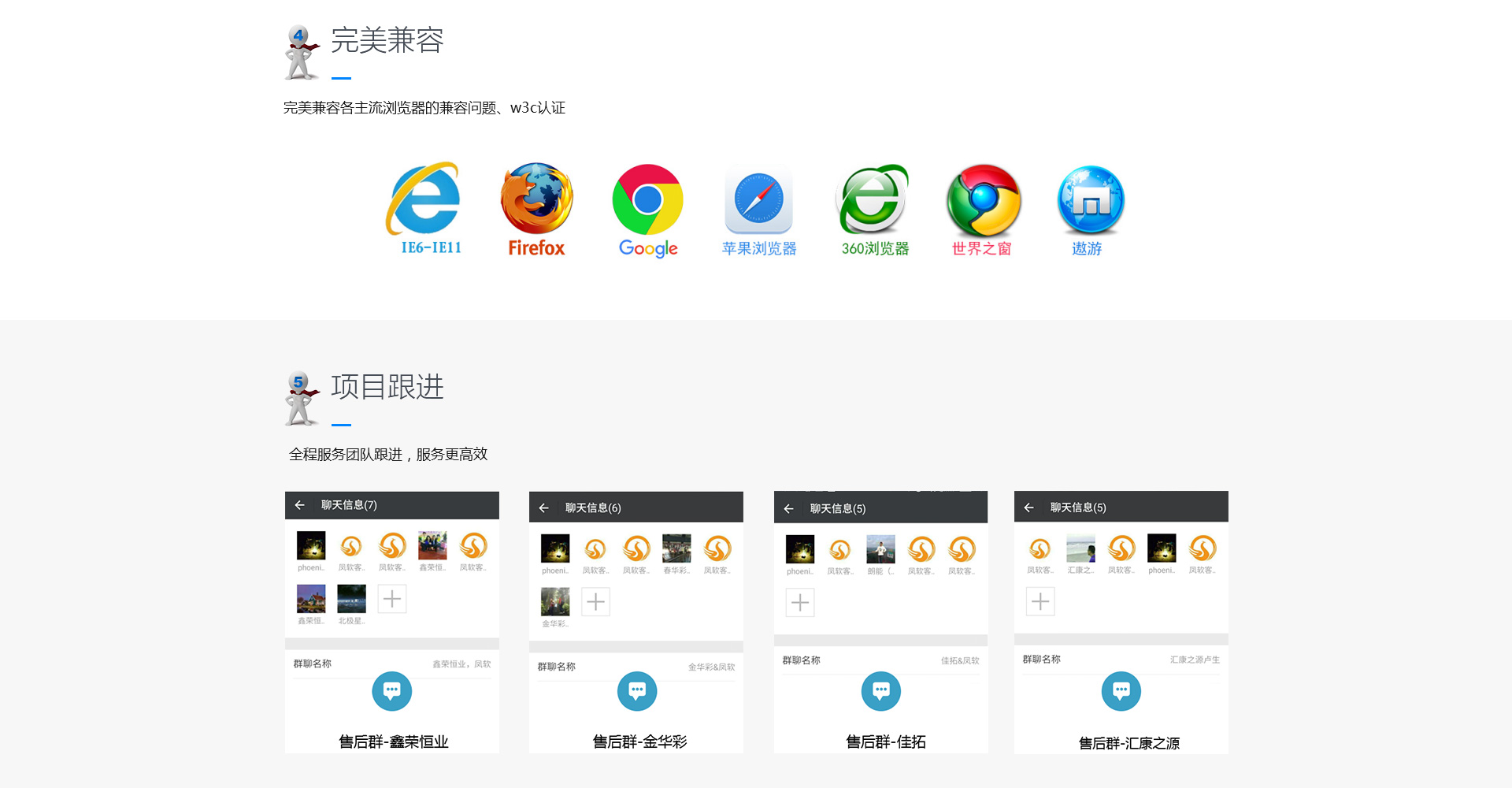
Task: Click plus add button in 聊天信息(6) card
Action: click(595, 602)
